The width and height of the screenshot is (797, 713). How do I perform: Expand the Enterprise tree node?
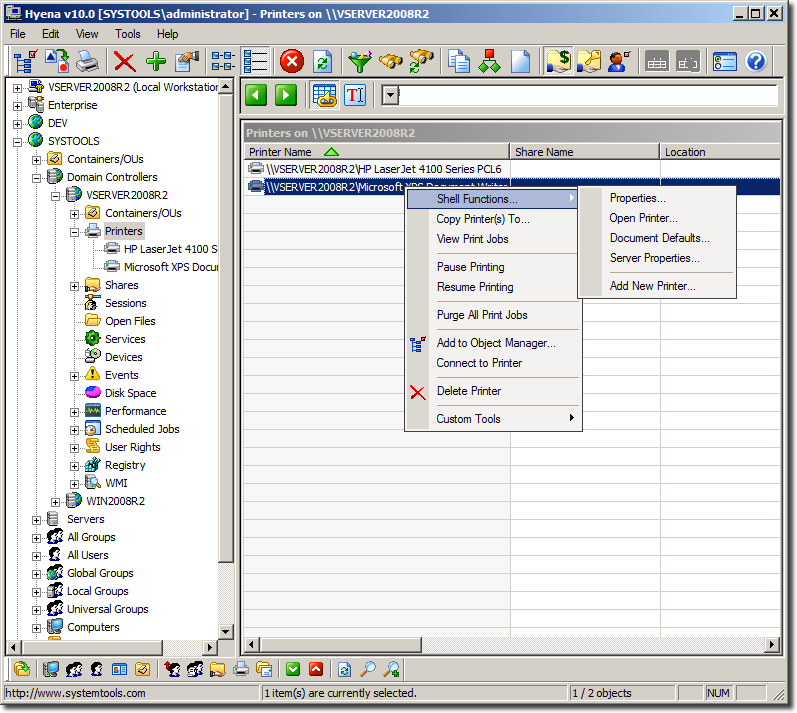click(x=18, y=106)
